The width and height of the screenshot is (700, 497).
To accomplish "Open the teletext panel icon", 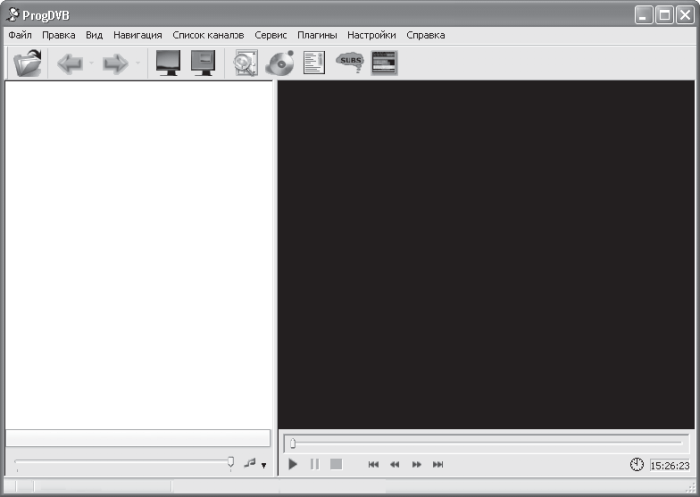I will (384, 63).
